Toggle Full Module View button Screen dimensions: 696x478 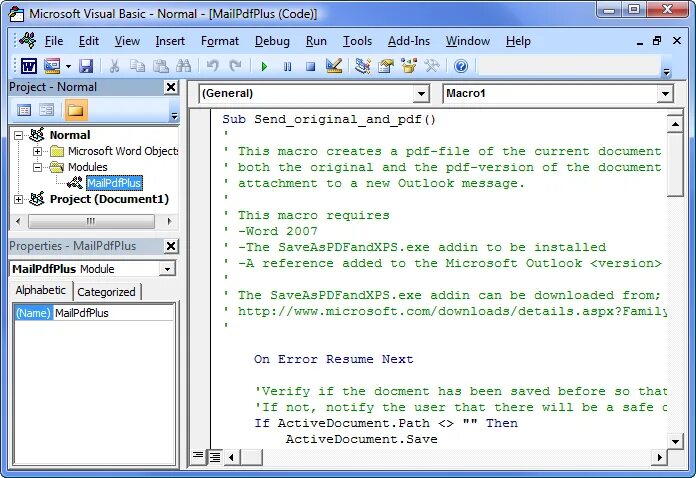pyautogui.click(x=215, y=457)
